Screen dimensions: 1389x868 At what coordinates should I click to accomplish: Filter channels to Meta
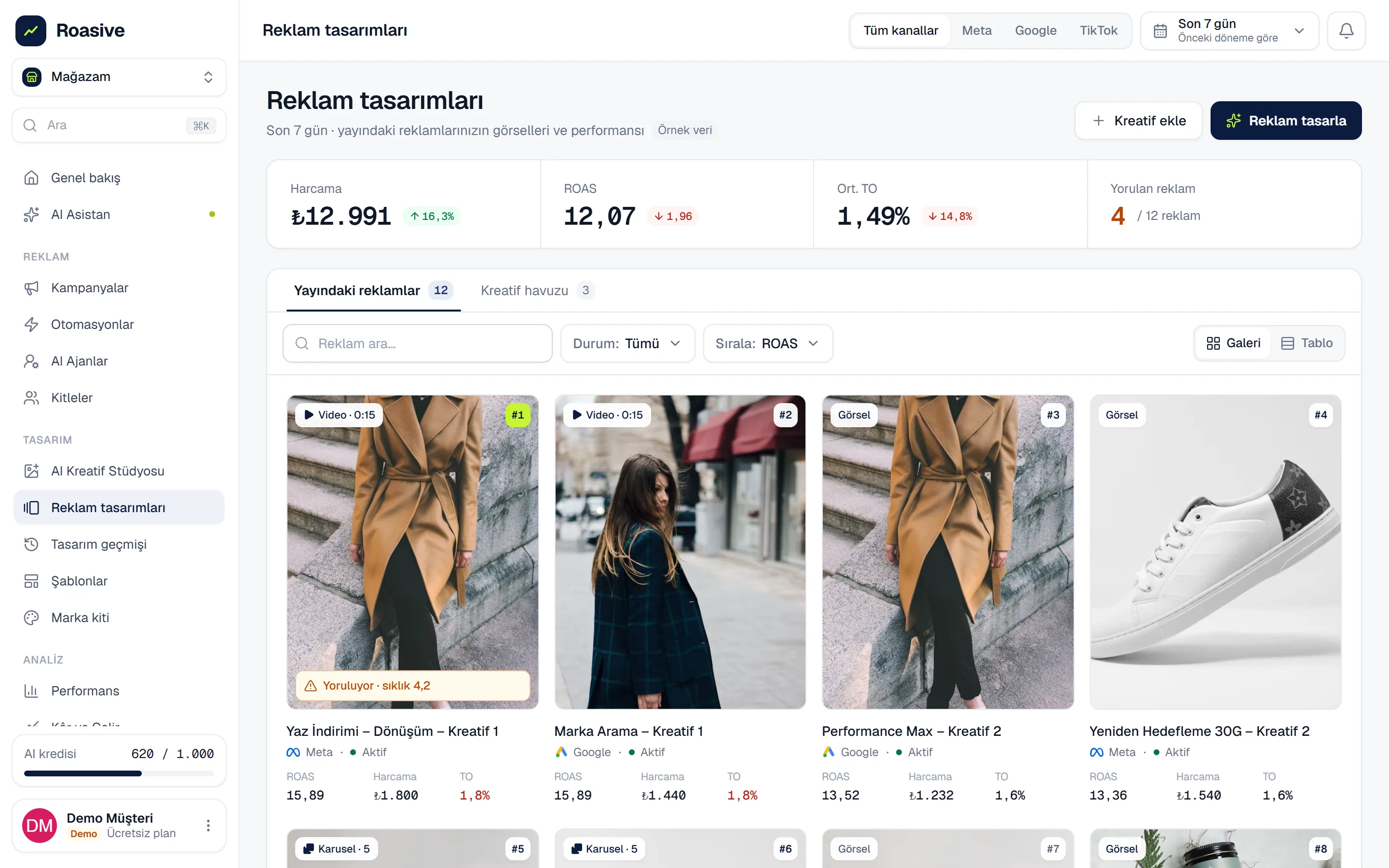coord(976,30)
